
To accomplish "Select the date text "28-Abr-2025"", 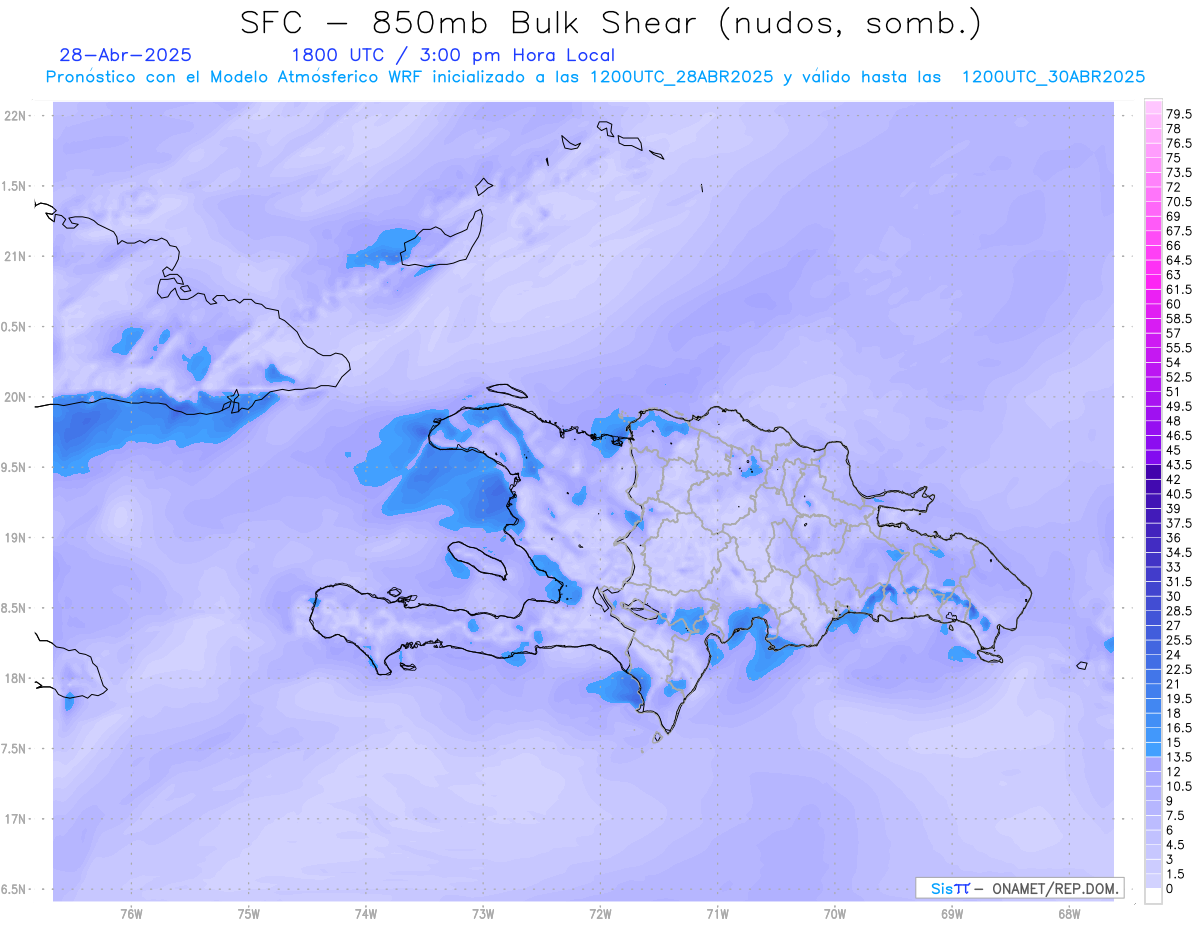I will tap(126, 55).
